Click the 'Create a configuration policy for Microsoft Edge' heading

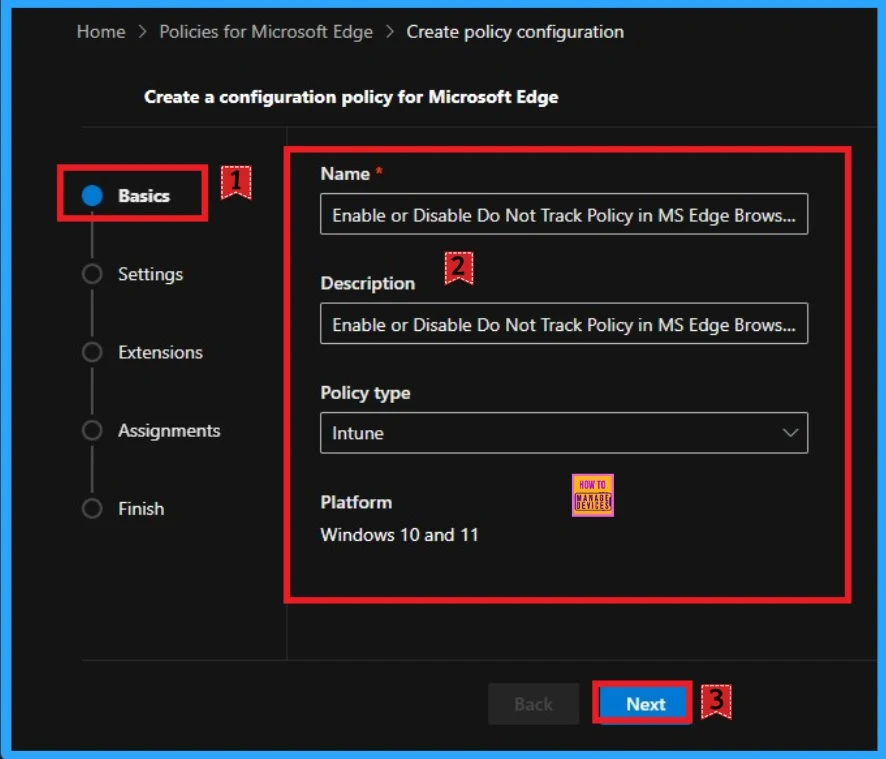351,97
